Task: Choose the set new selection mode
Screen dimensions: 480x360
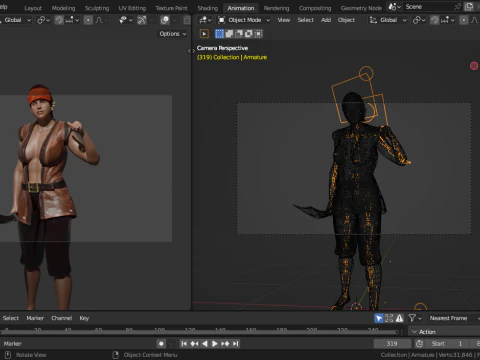Action: 219,34
